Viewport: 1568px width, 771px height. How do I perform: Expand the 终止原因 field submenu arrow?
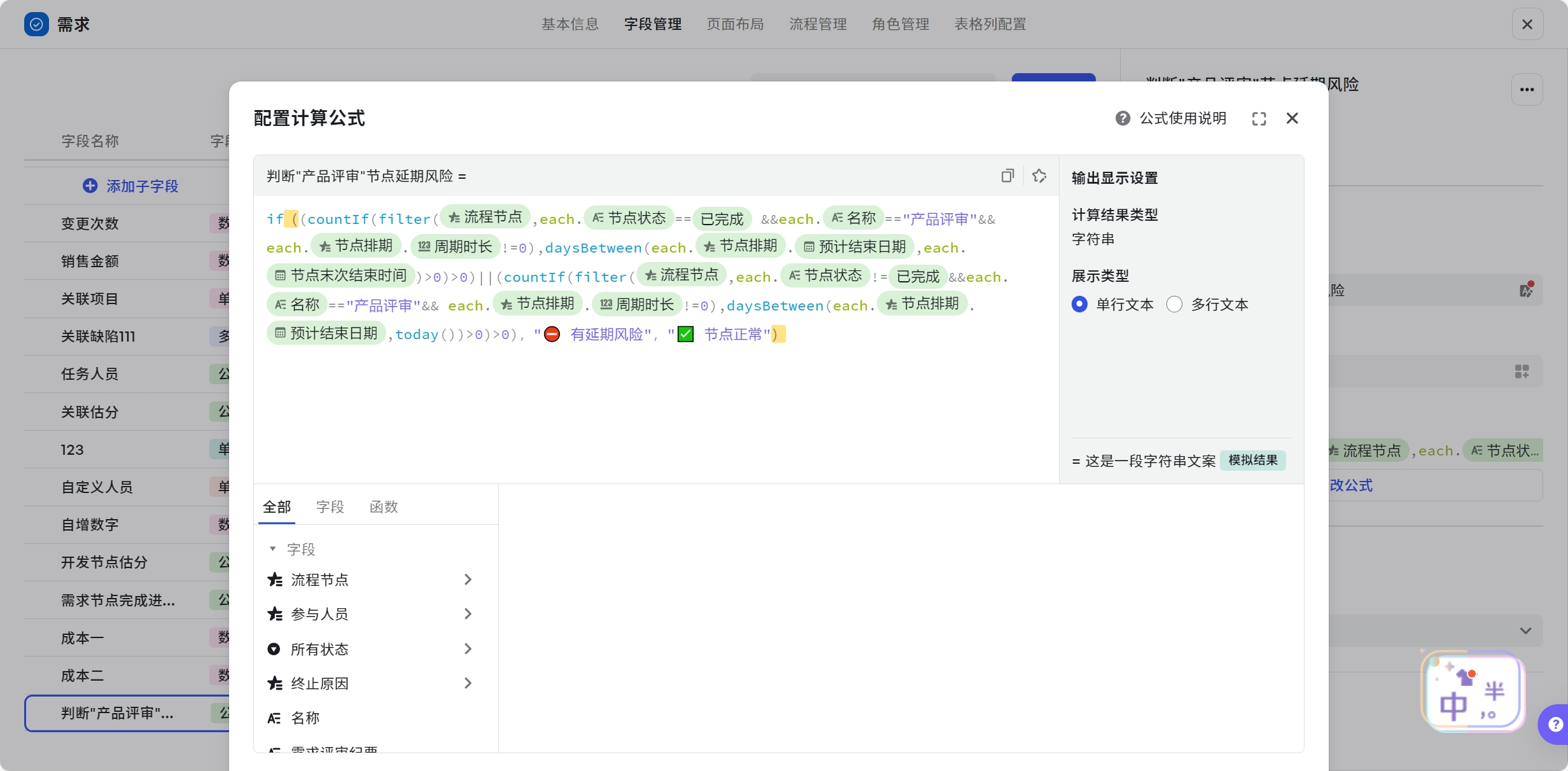[x=468, y=683]
